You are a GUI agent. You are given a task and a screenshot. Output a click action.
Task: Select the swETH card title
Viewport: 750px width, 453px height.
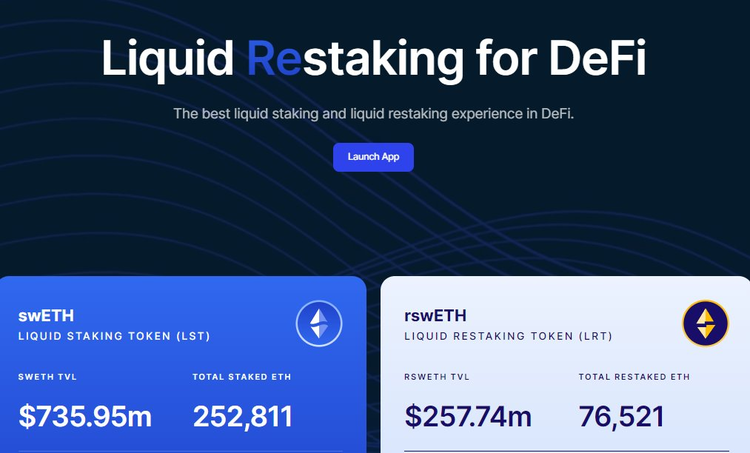(x=46, y=315)
